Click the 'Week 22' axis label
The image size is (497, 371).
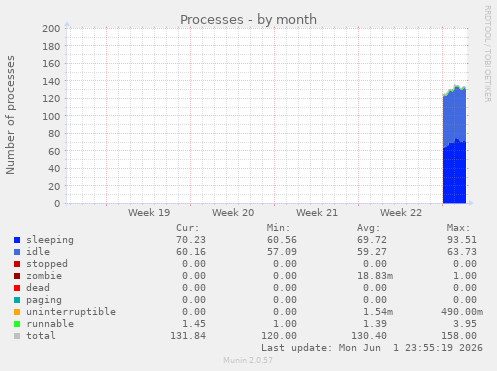point(401,213)
